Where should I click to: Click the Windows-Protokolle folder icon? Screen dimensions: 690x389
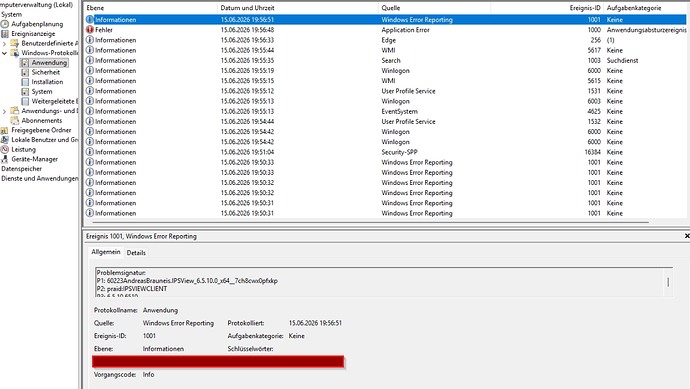click(x=15, y=53)
